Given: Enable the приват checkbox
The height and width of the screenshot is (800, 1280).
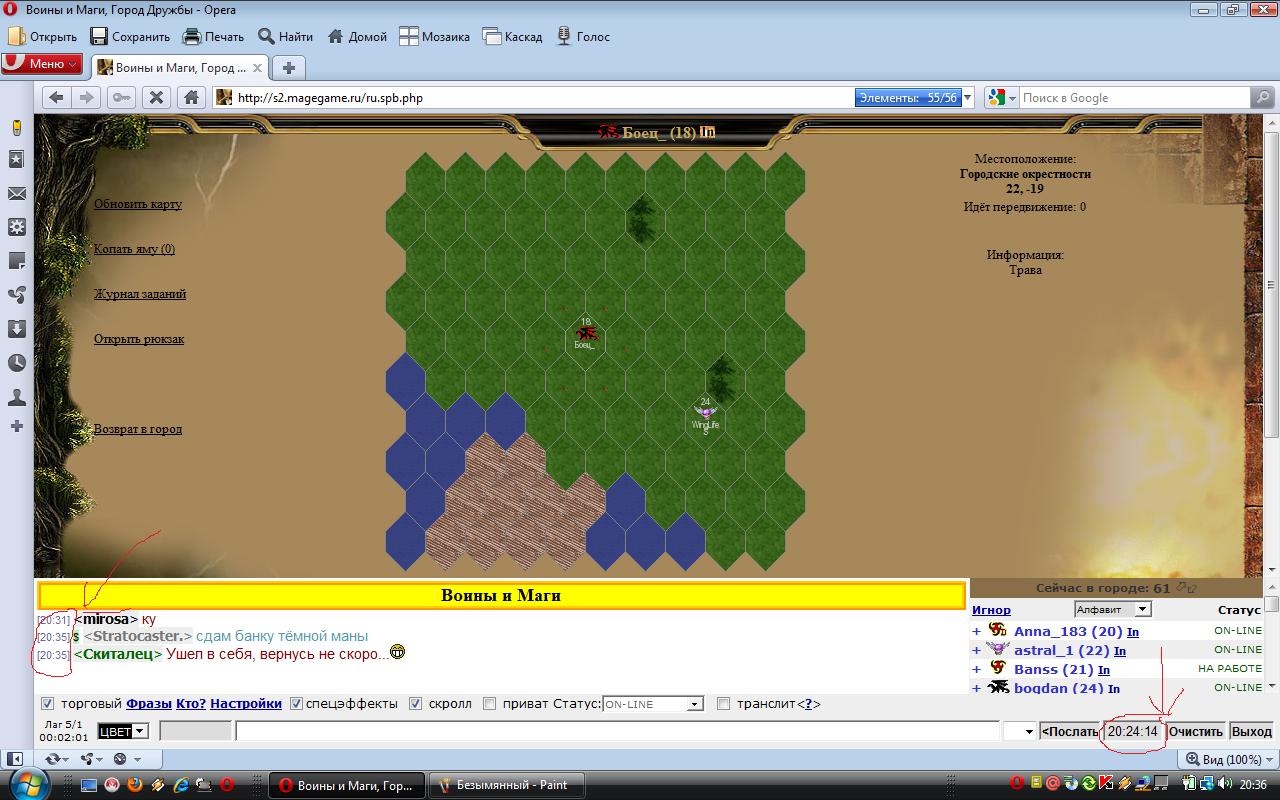Looking at the screenshot, I should 489,703.
